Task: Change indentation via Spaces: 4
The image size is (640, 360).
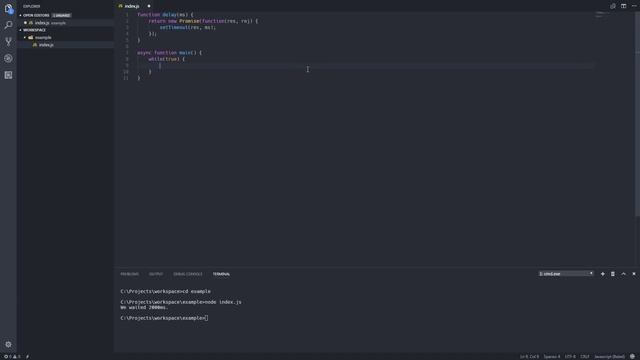Action: pyautogui.click(x=551, y=356)
